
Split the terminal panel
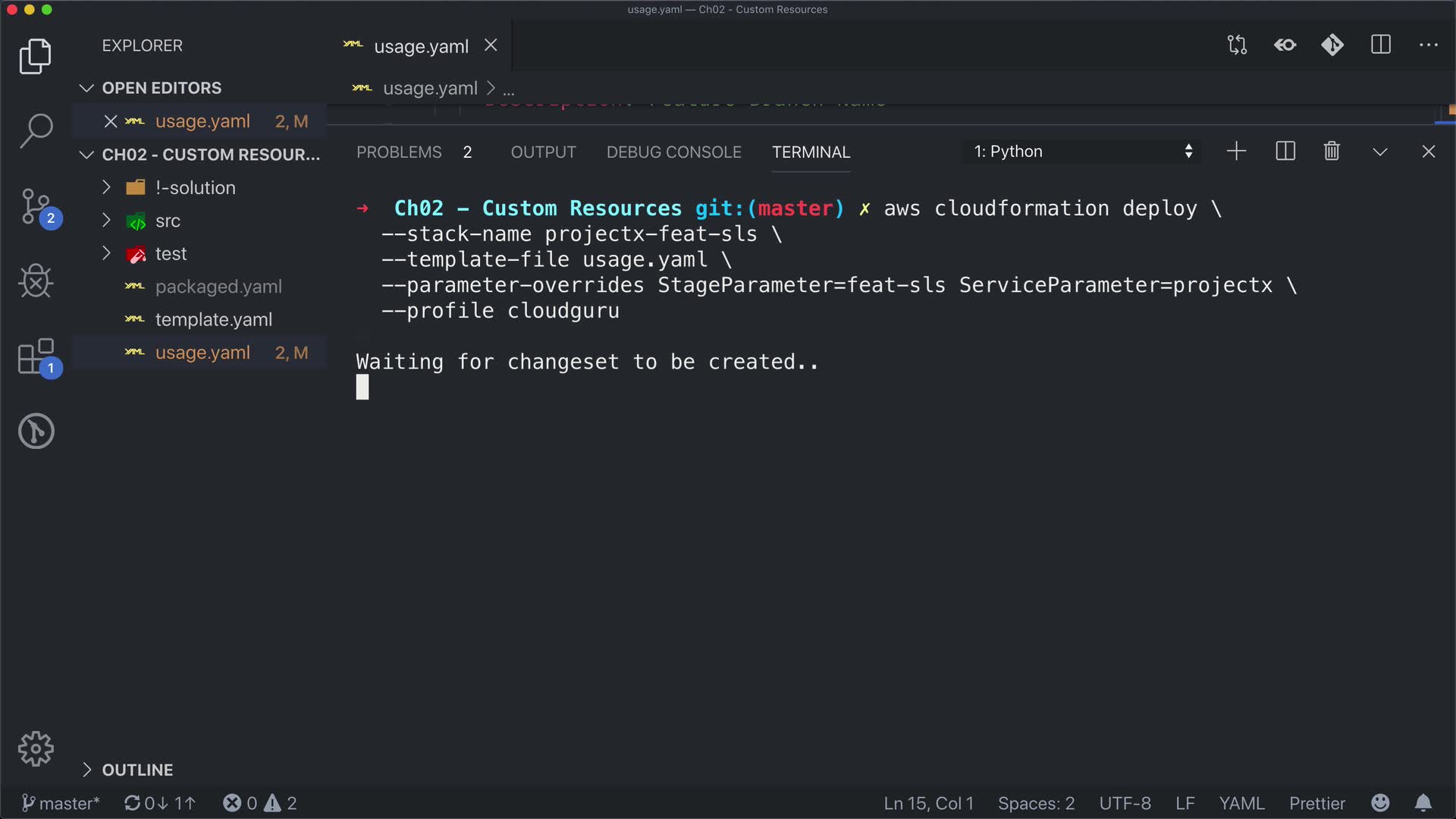pyautogui.click(x=1285, y=152)
